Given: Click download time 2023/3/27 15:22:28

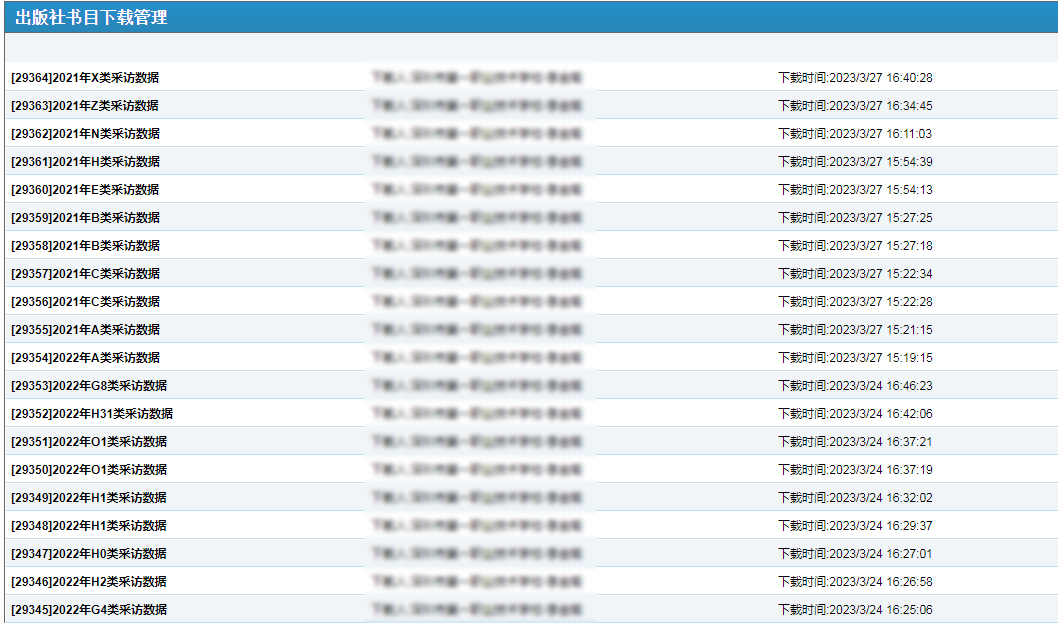Looking at the screenshot, I should (x=855, y=302).
